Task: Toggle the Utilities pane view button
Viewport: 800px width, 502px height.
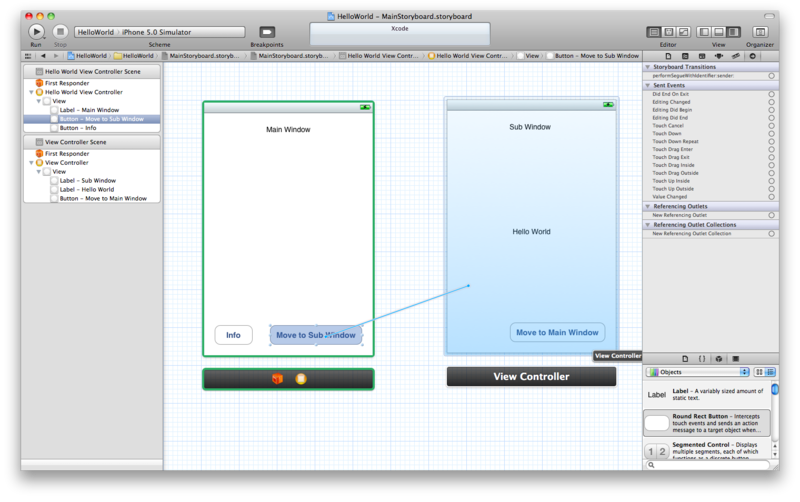Action: tap(733, 32)
